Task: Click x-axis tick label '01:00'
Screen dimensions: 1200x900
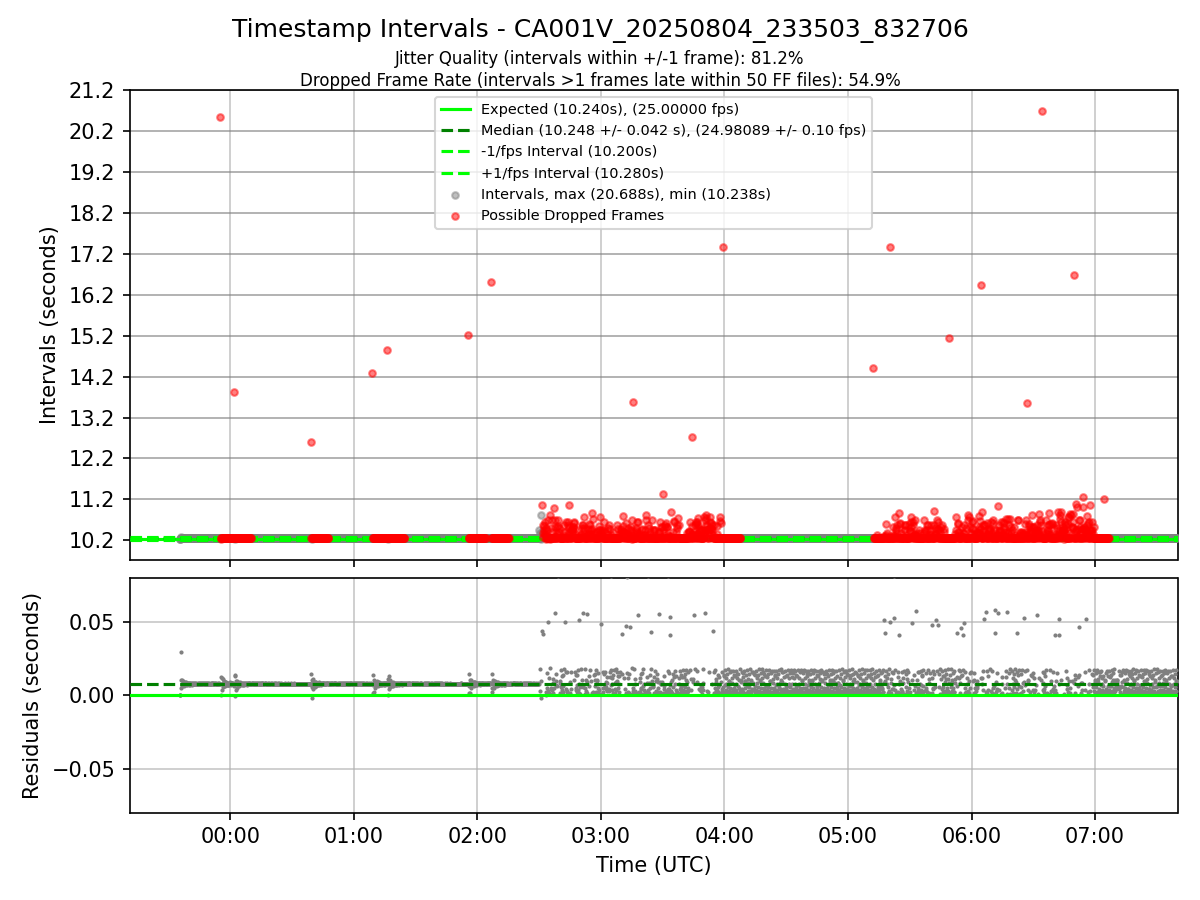Action: pyautogui.click(x=354, y=834)
